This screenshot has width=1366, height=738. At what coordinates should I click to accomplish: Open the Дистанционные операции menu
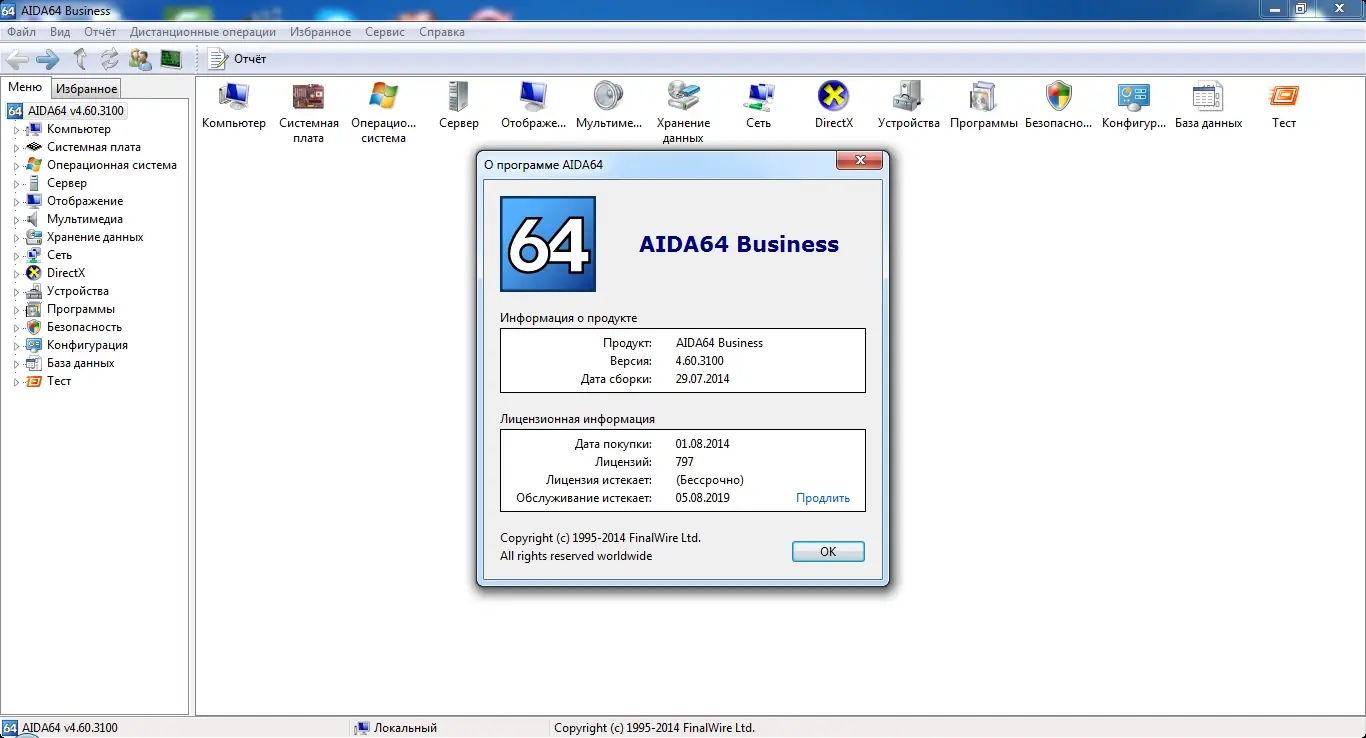[x=204, y=32]
